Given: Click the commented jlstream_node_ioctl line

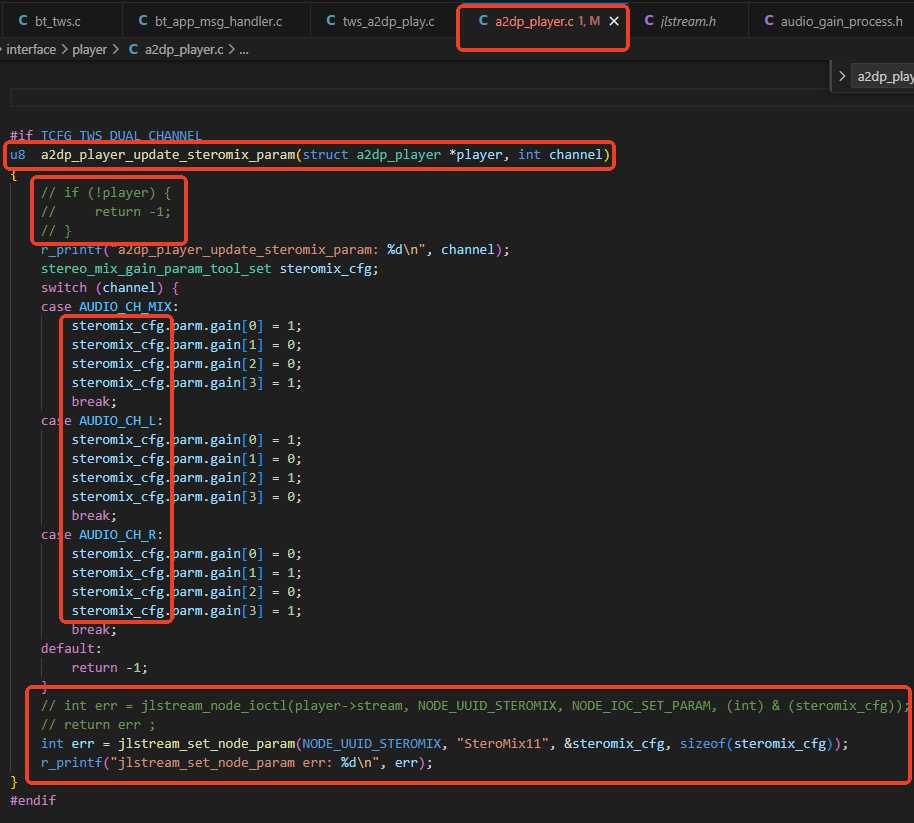Looking at the screenshot, I should [x=474, y=706].
